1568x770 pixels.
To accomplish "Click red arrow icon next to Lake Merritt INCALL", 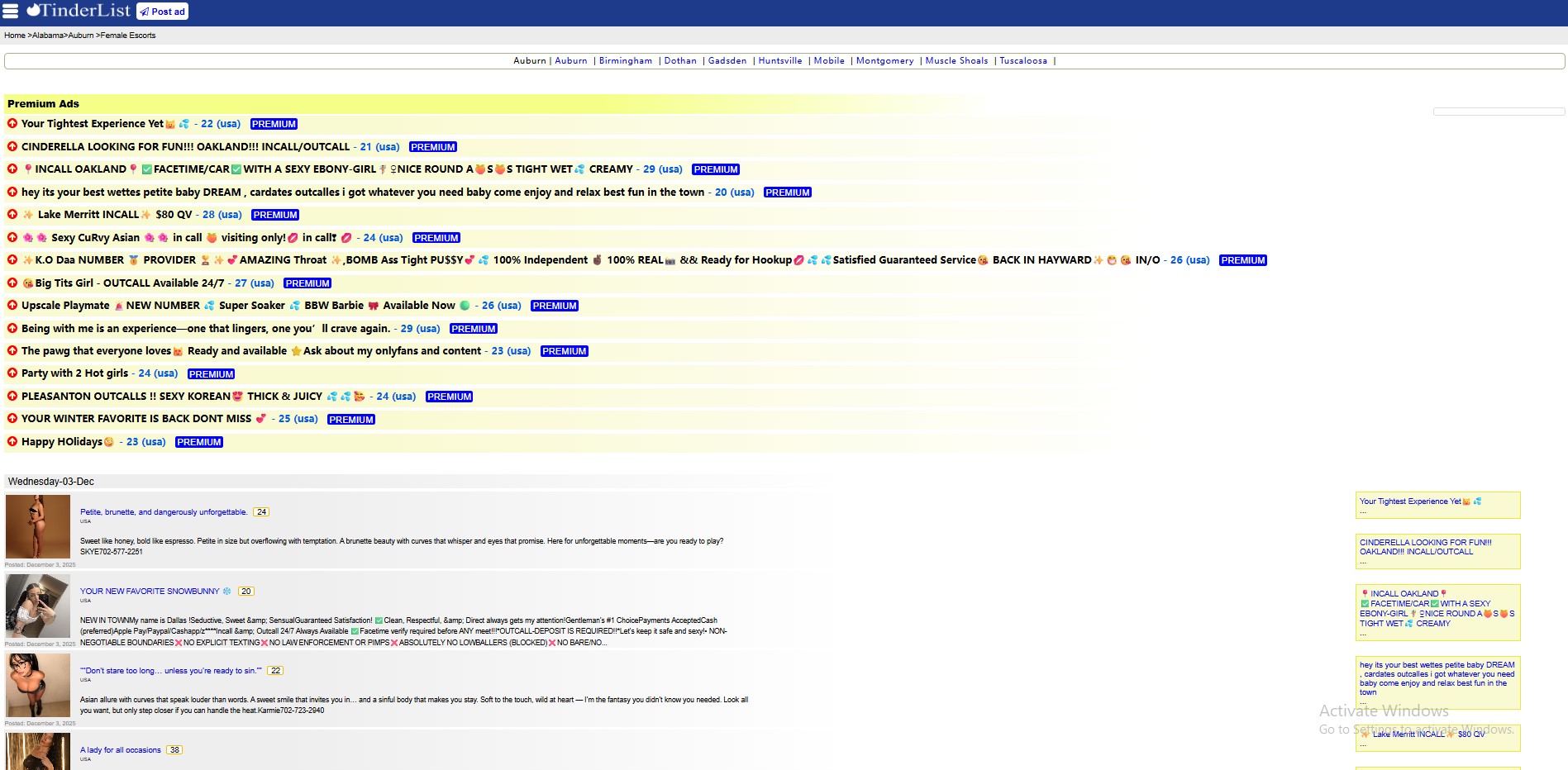I will (x=12, y=214).
